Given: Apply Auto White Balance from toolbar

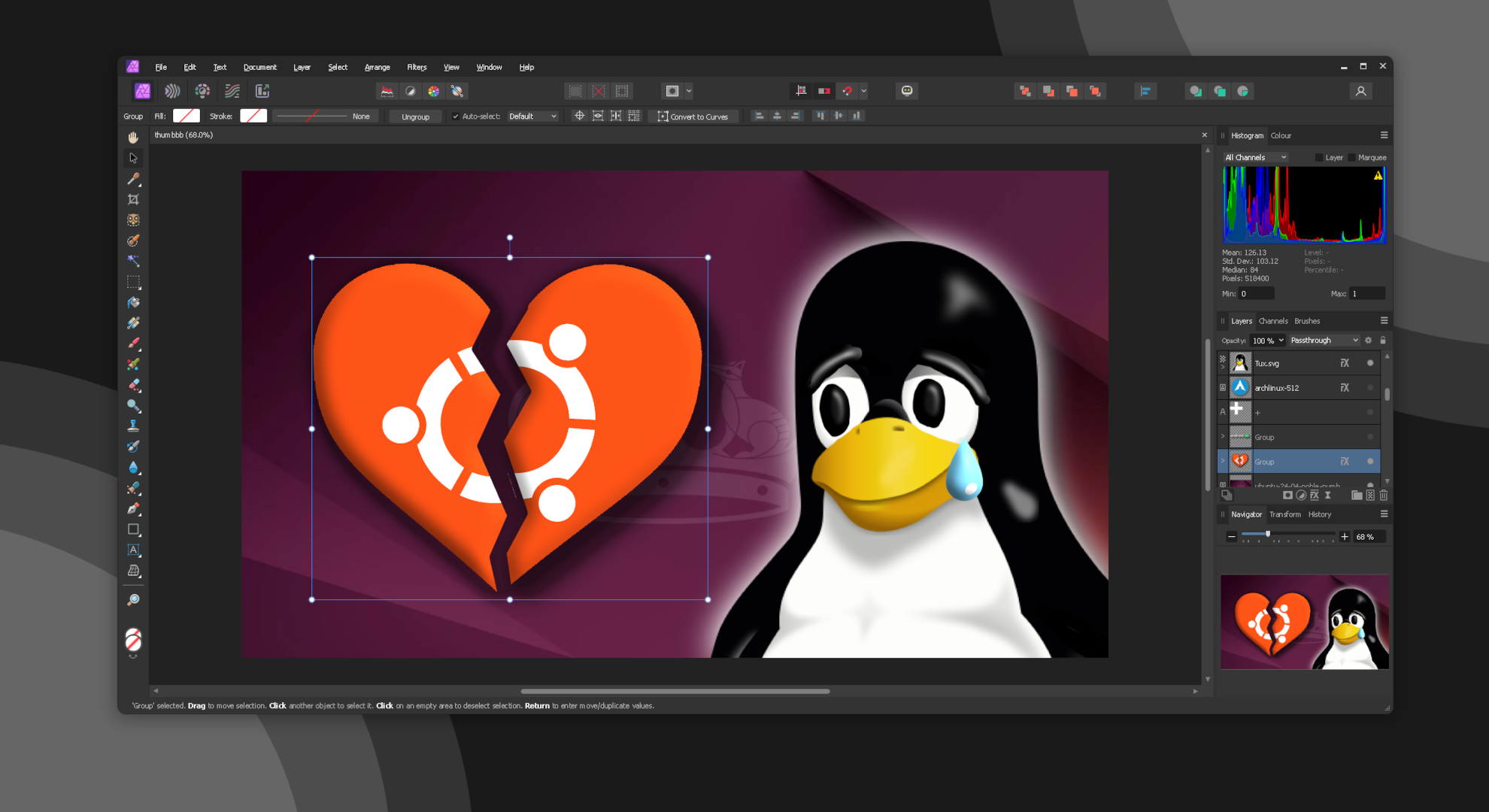Looking at the screenshot, I should (x=457, y=91).
